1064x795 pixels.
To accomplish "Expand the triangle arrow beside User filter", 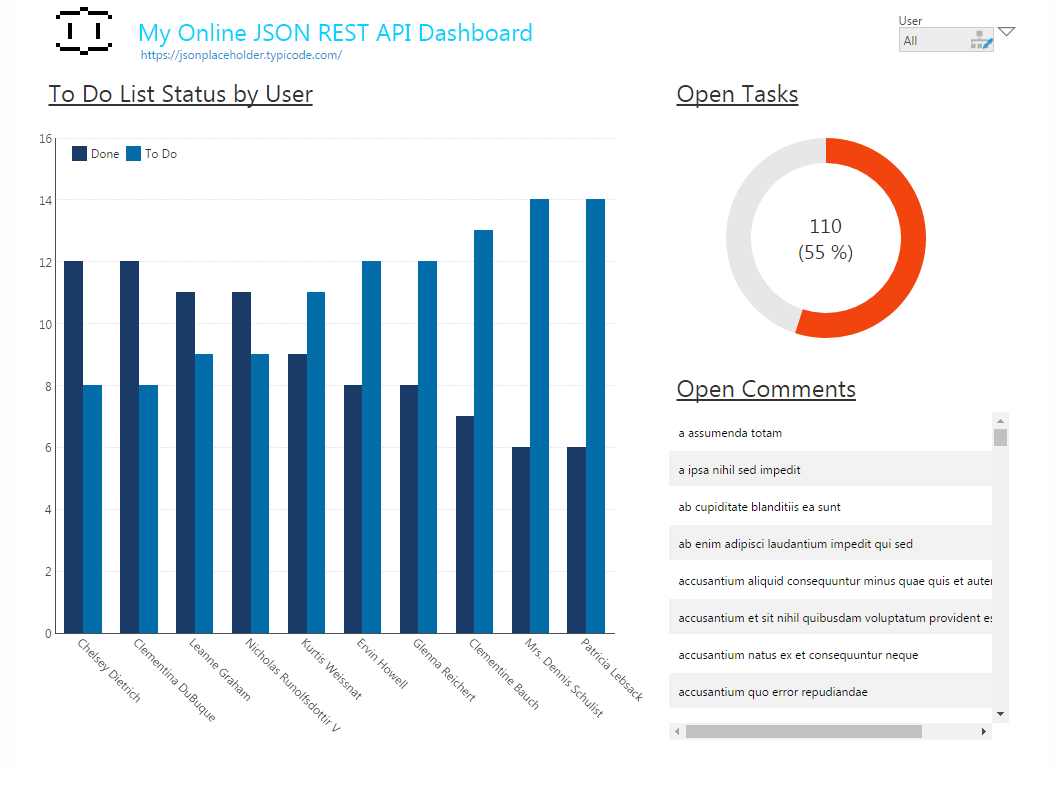I will click(1006, 32).
